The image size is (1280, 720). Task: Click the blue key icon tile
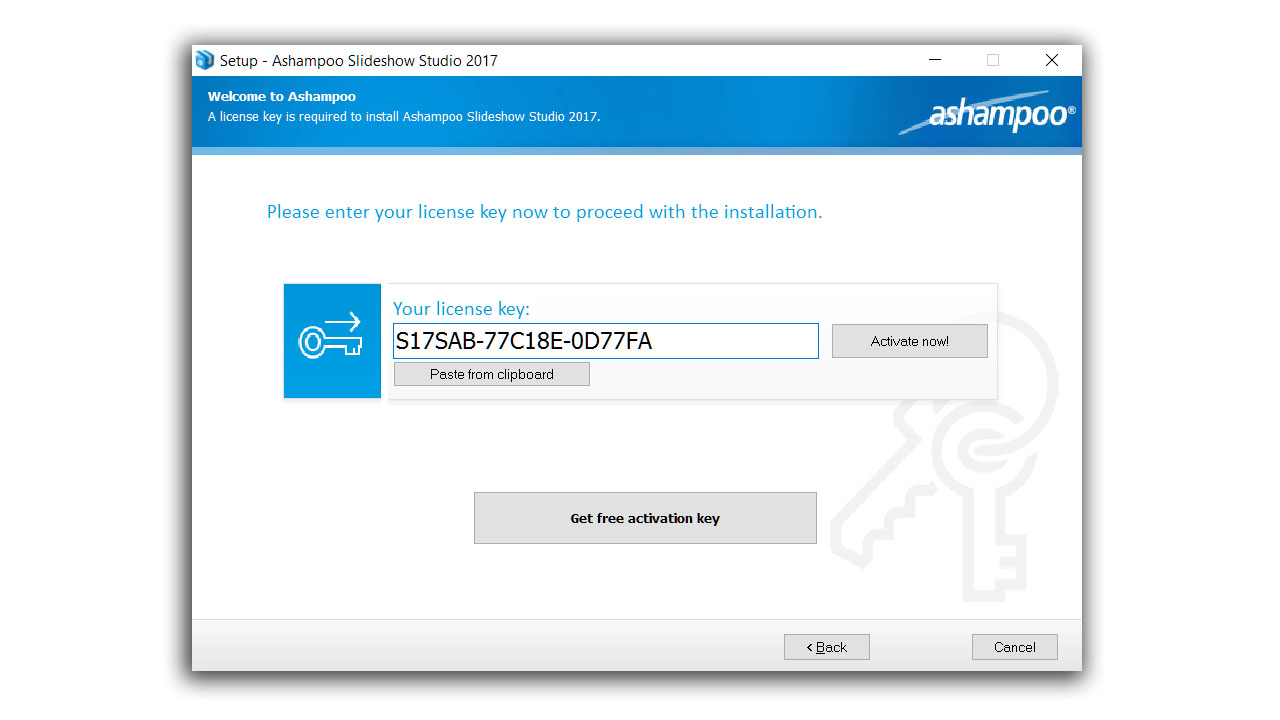332,341
